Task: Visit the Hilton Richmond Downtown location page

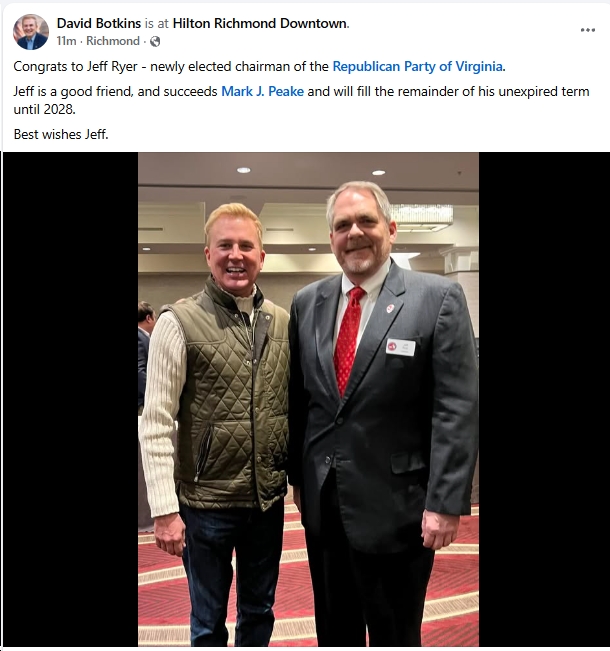Action: click(260, 23)
